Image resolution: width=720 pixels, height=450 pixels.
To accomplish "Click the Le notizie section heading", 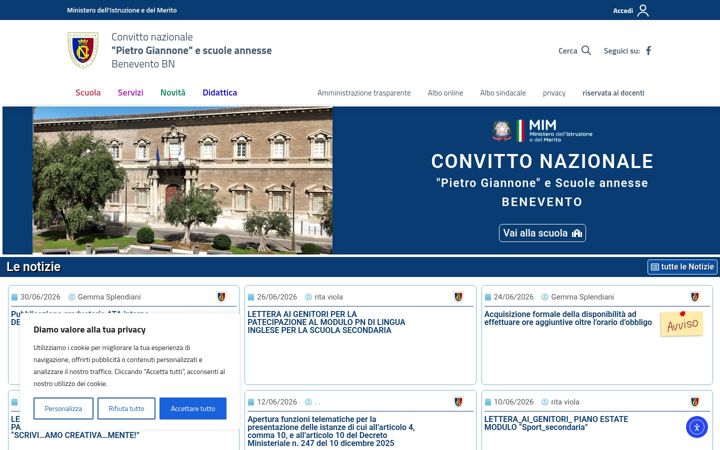I will [34, 267].
